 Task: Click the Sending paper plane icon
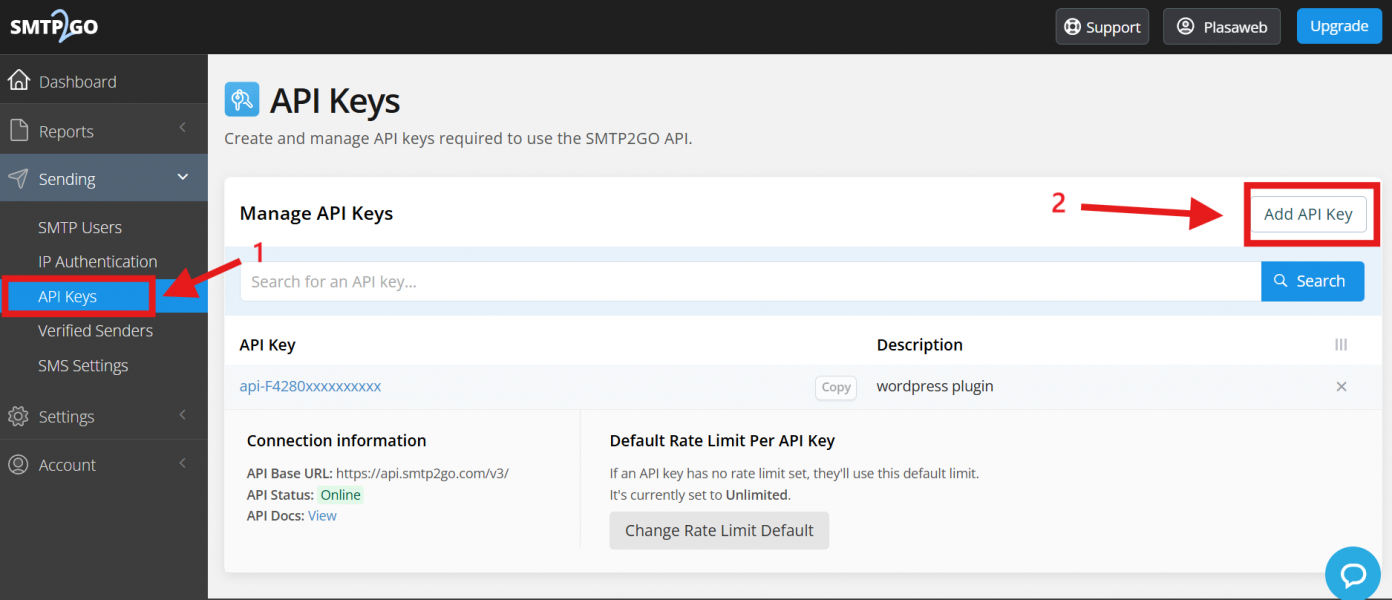pos(18,179)
